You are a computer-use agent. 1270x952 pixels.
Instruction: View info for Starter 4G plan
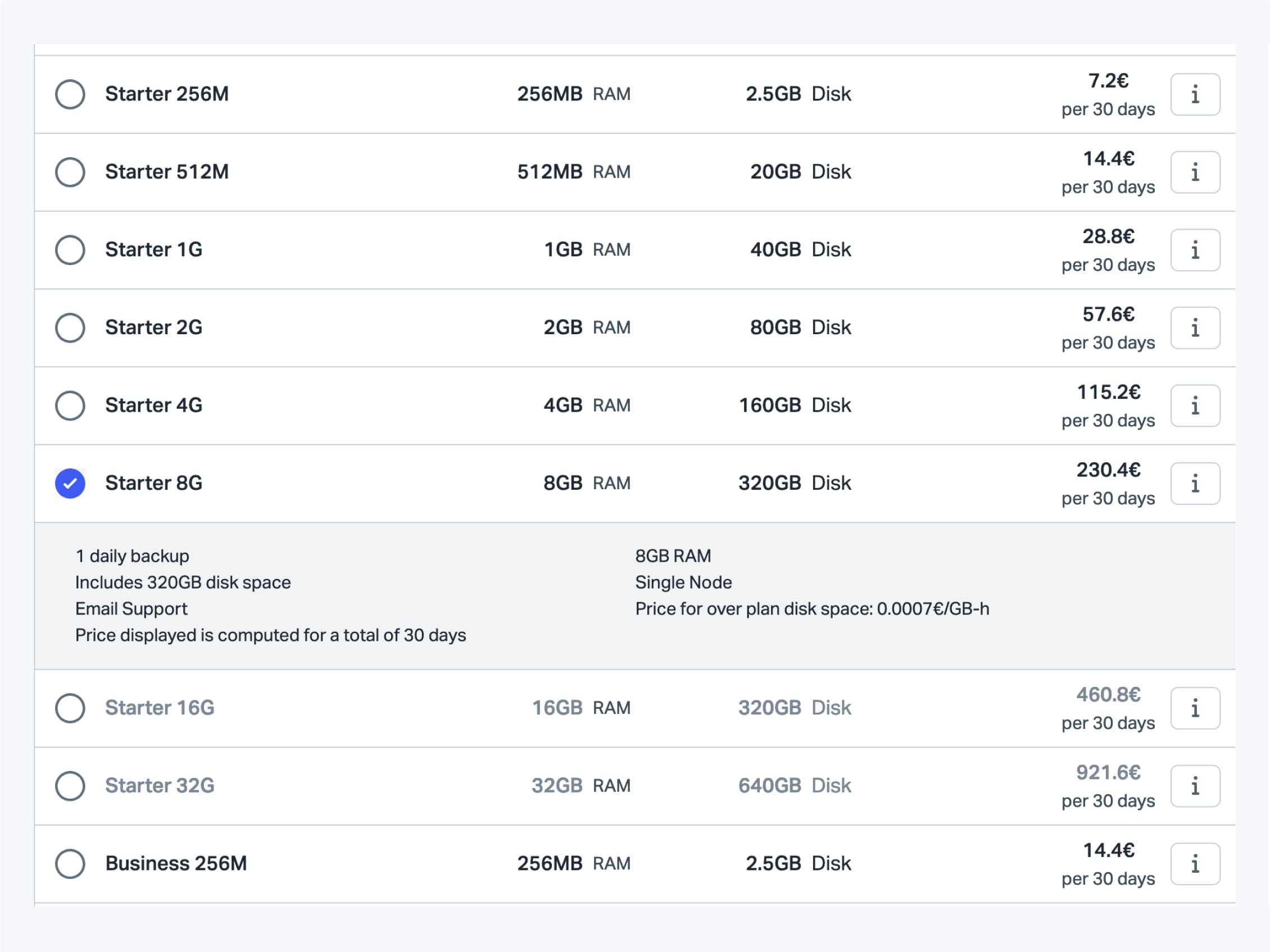pyautogui.click(x=1195, y=406)
